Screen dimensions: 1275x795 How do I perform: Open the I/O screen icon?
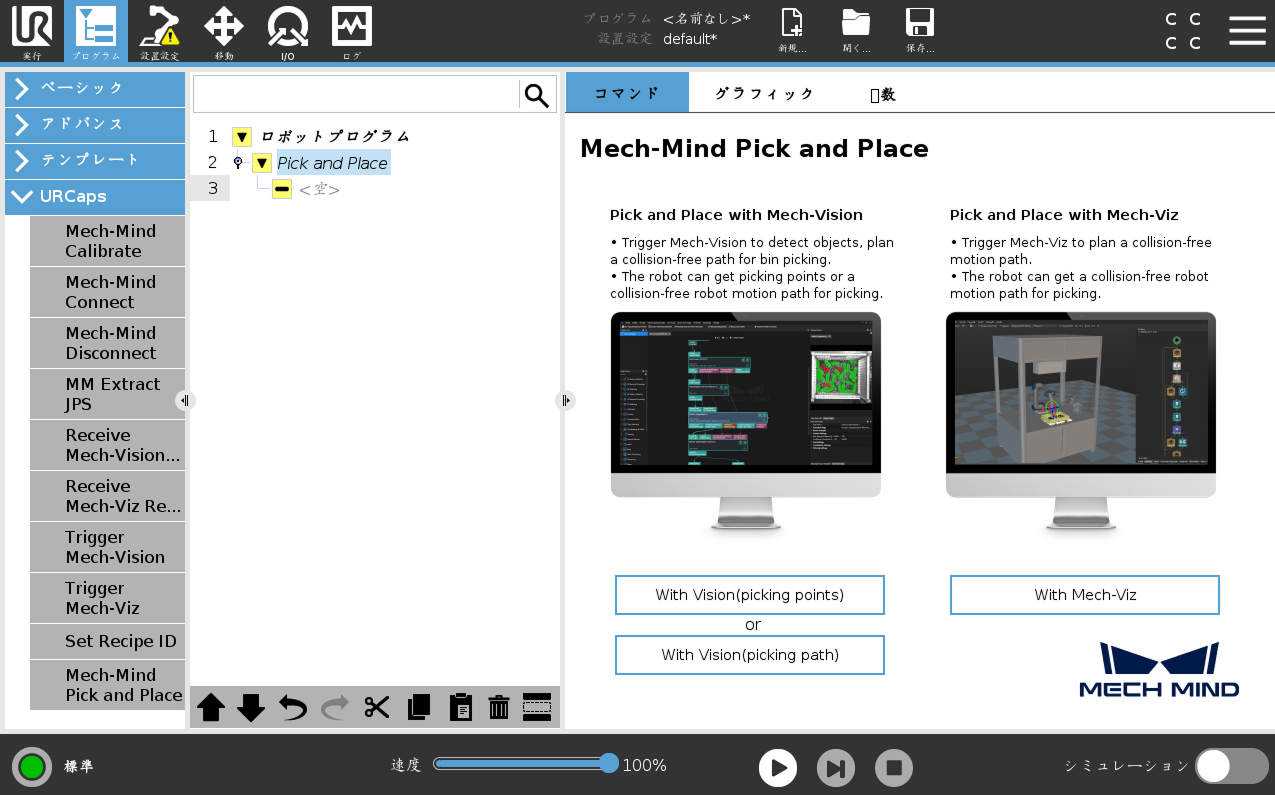pyautogui.click(x=288, y=32)
